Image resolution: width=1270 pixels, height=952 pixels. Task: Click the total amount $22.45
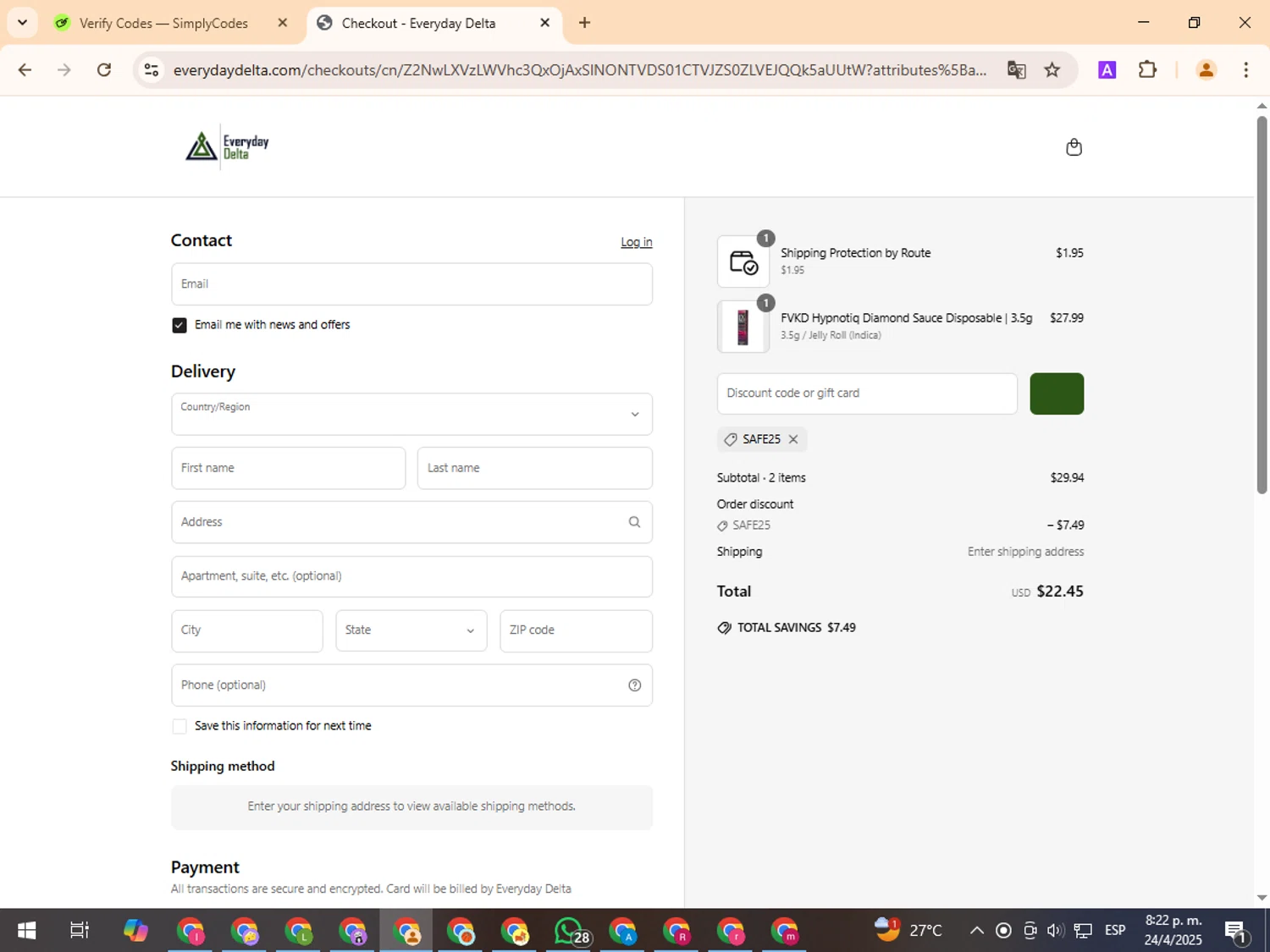[x=1060, y=592]
